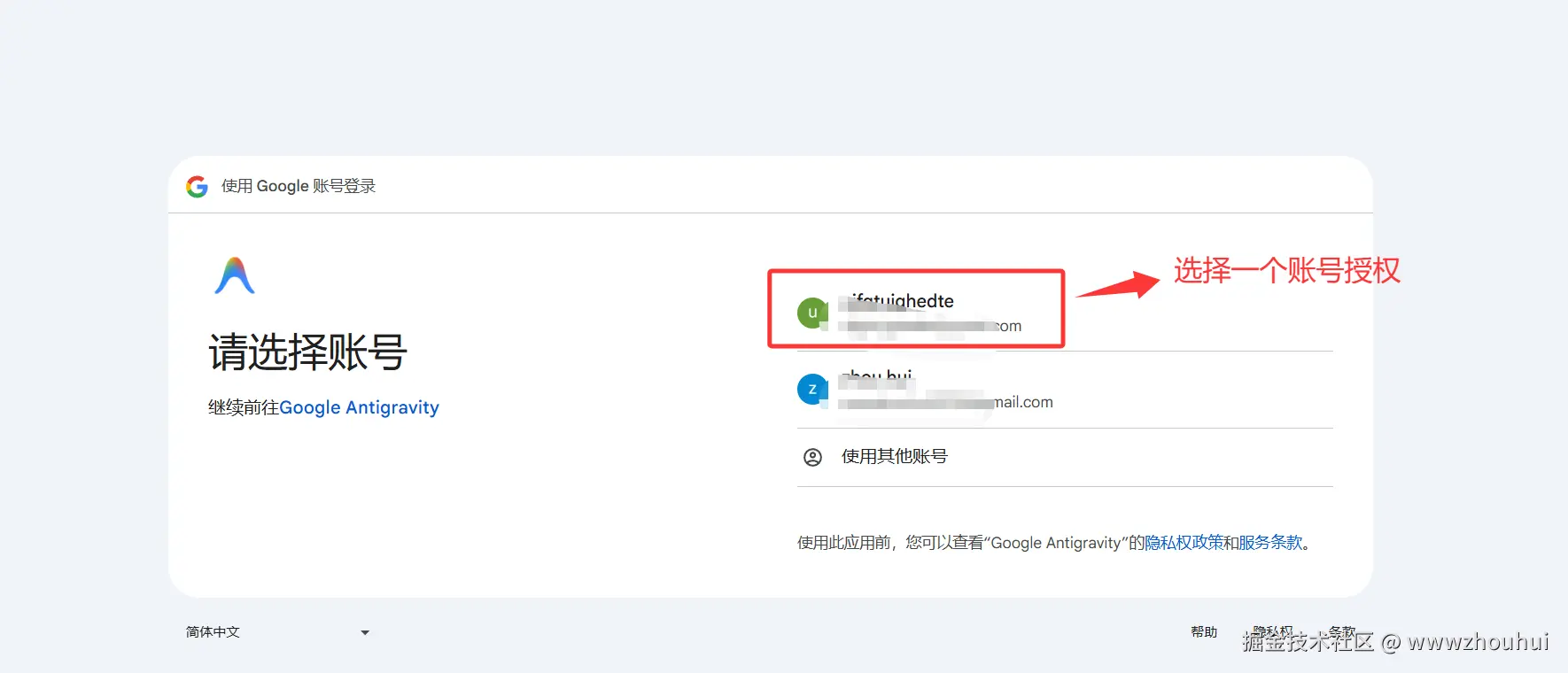Click the Google logo icon

point(197,186)
